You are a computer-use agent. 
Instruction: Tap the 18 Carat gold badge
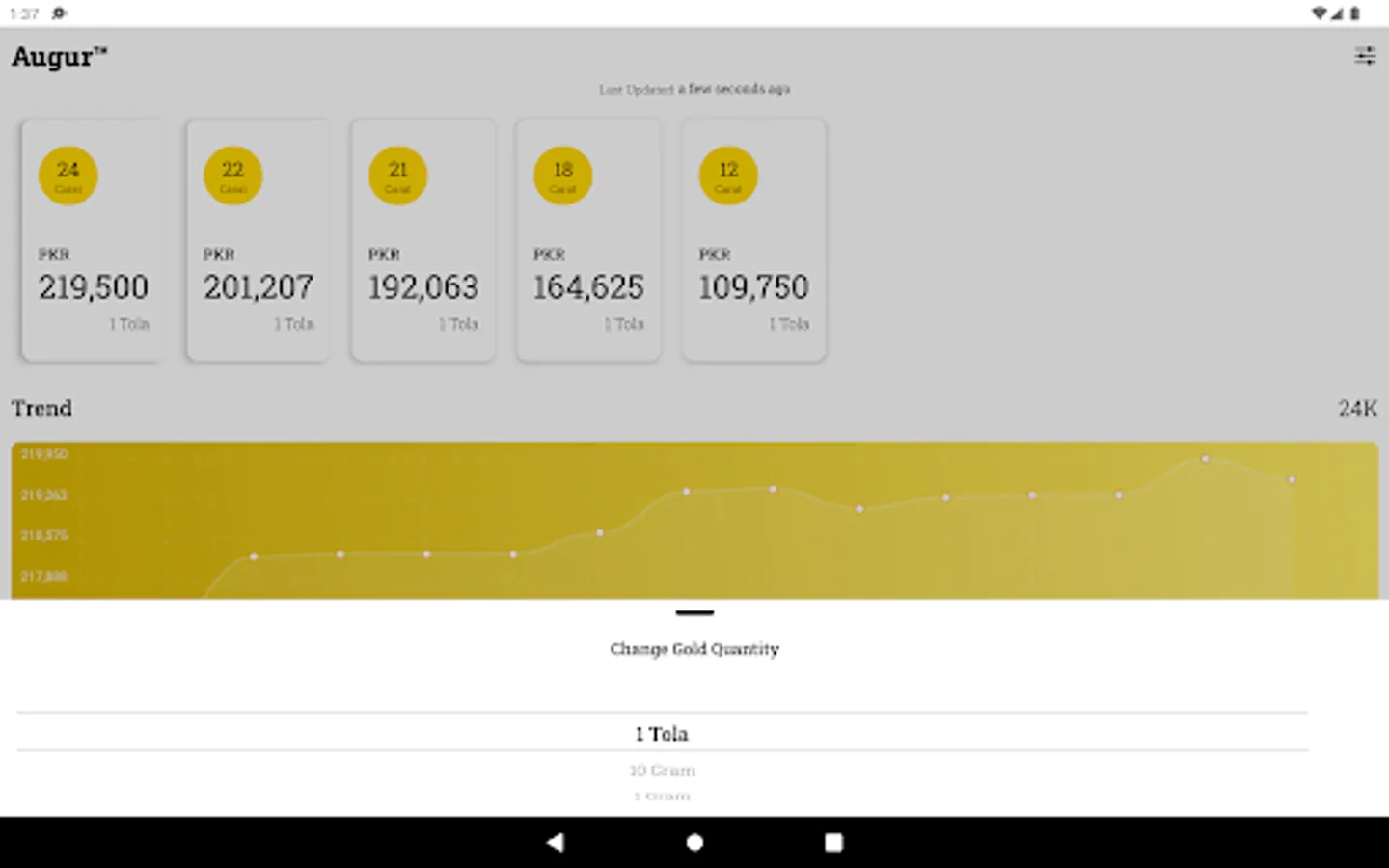click(x=563, y=176)
